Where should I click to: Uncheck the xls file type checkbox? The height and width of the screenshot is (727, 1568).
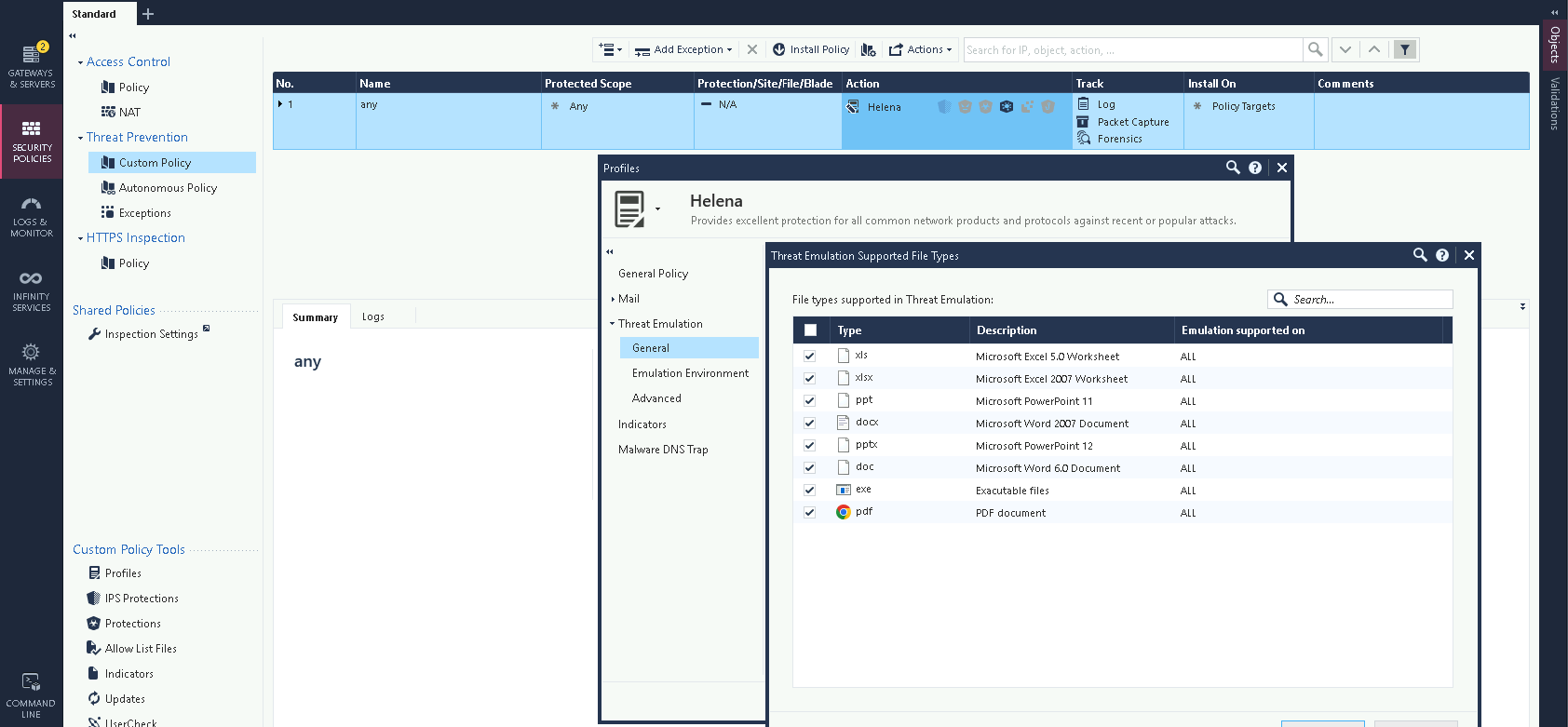tap(810, 357)
